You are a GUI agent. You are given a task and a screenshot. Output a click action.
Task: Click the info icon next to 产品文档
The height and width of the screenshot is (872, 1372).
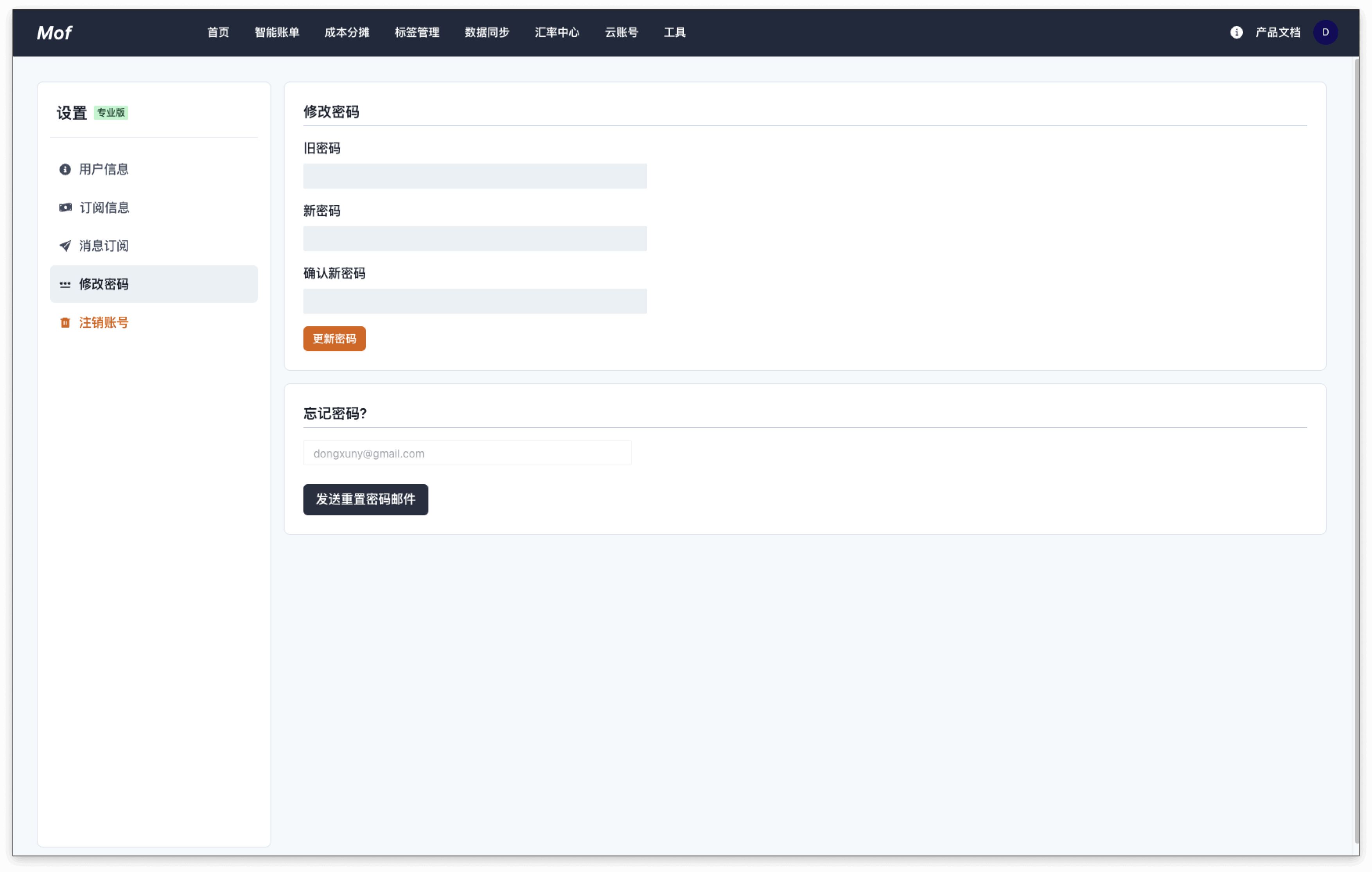[x=1236, y=32]
